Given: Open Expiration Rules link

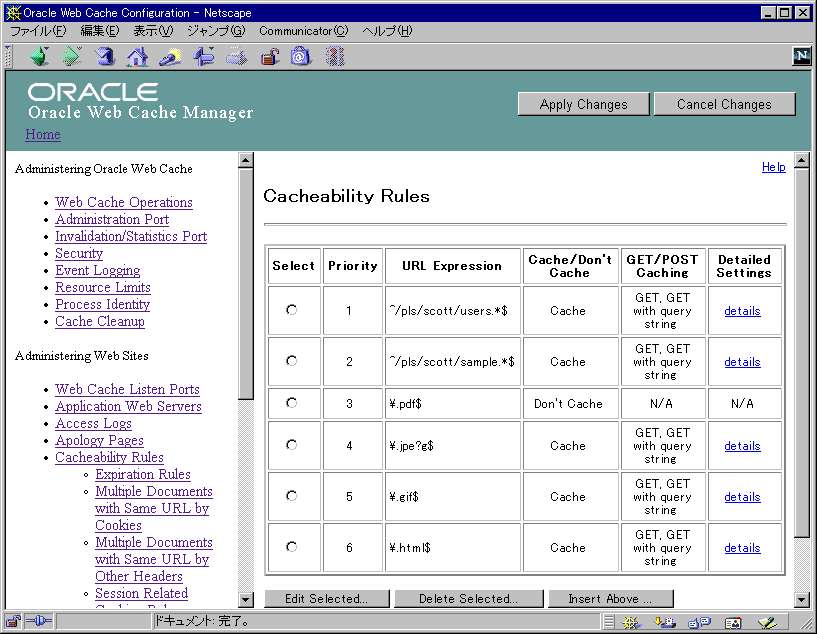Looking at the screenshot, I should coord(143,474).
